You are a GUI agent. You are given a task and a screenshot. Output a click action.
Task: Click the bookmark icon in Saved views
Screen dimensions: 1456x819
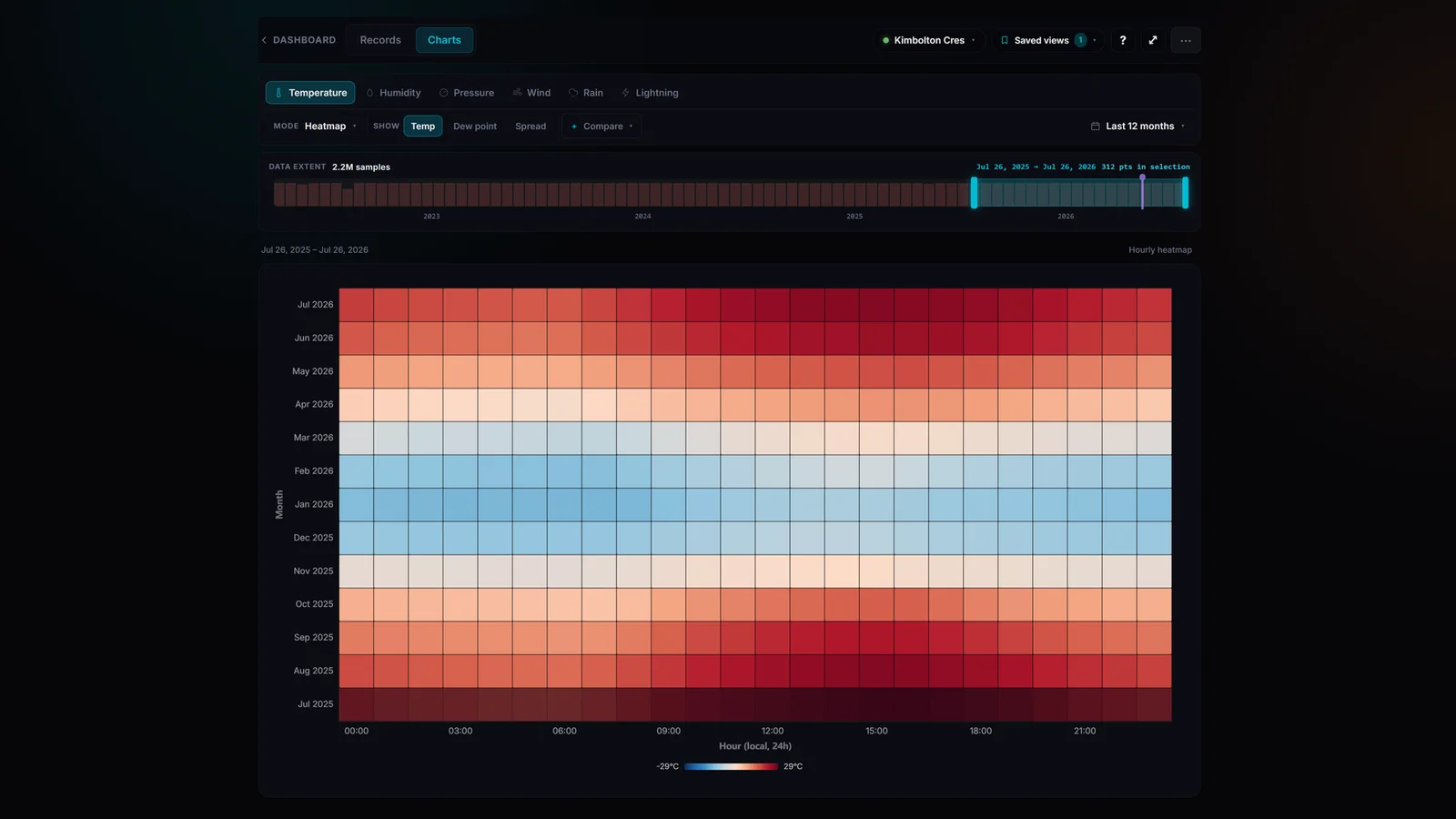pos(1005,40)
